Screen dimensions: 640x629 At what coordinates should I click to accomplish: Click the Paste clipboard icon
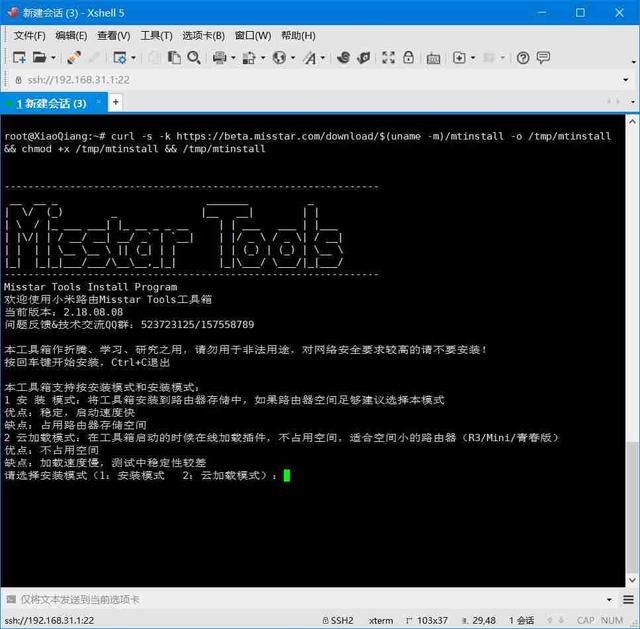click(x=174, y=58)
